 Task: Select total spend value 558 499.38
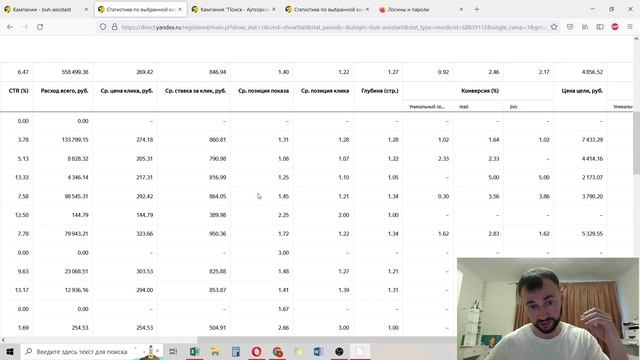(75, 72)
